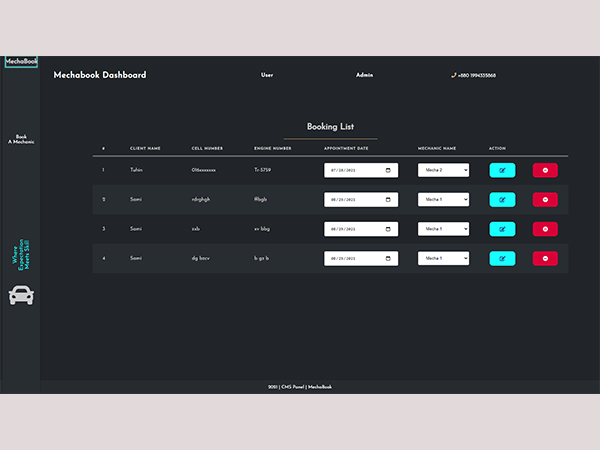Open the User menu item
Image resolution: width=600 pixels, height=450 pixels.
[267, 75]
